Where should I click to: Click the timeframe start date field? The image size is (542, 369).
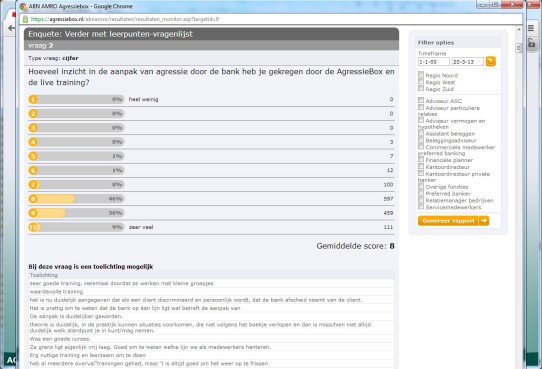(x=433, y=62)
